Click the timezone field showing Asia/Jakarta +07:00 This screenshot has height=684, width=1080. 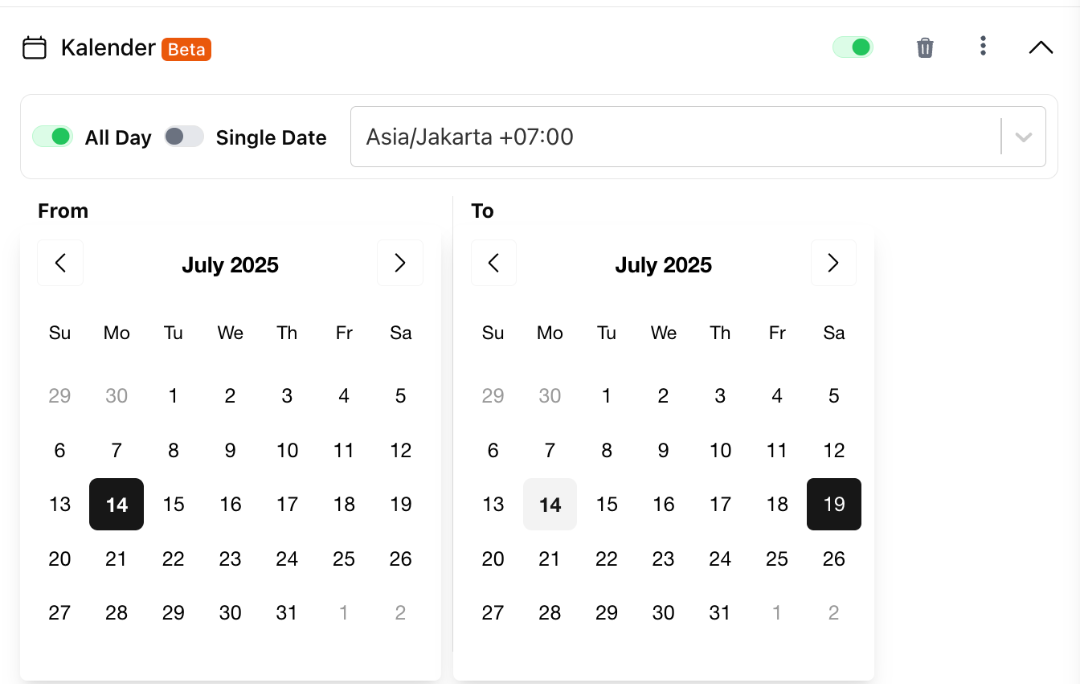[698, 136]
